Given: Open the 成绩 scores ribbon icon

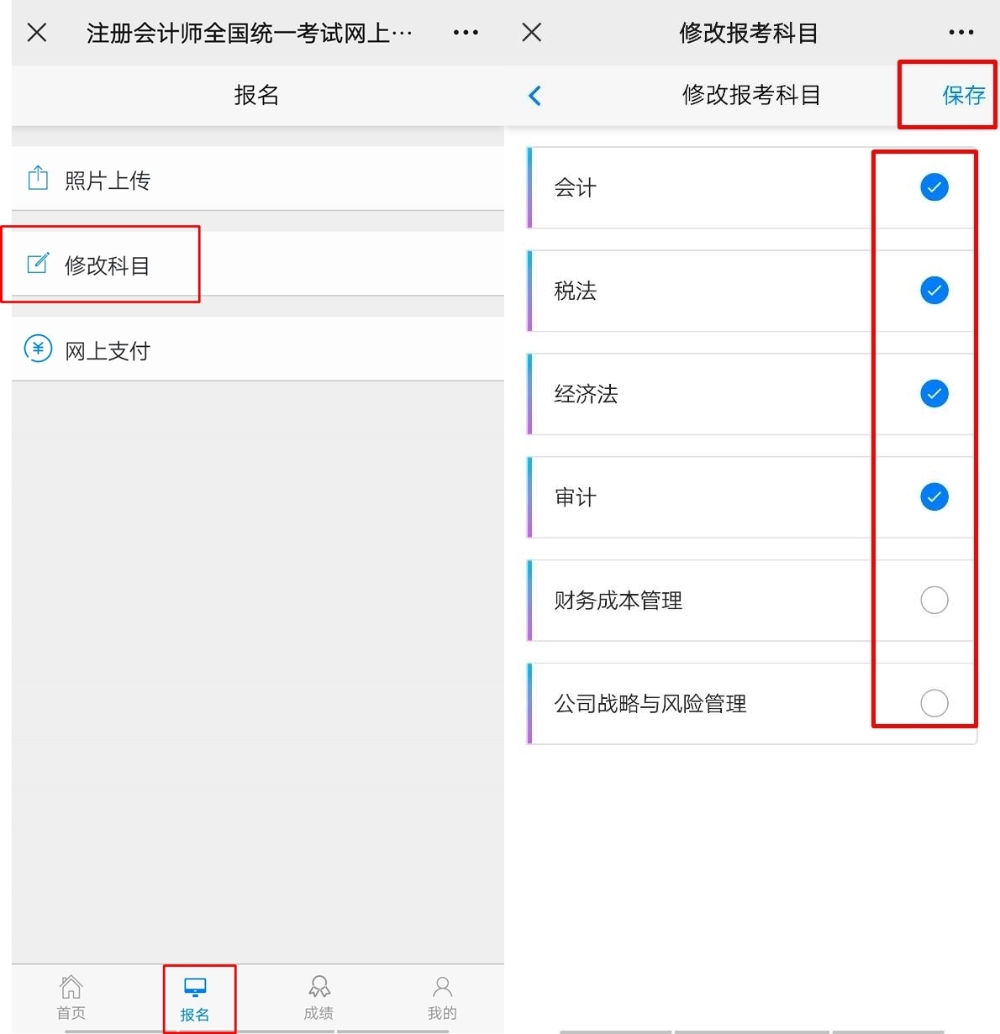Looking at the screenshot, I should coord(318,988).
